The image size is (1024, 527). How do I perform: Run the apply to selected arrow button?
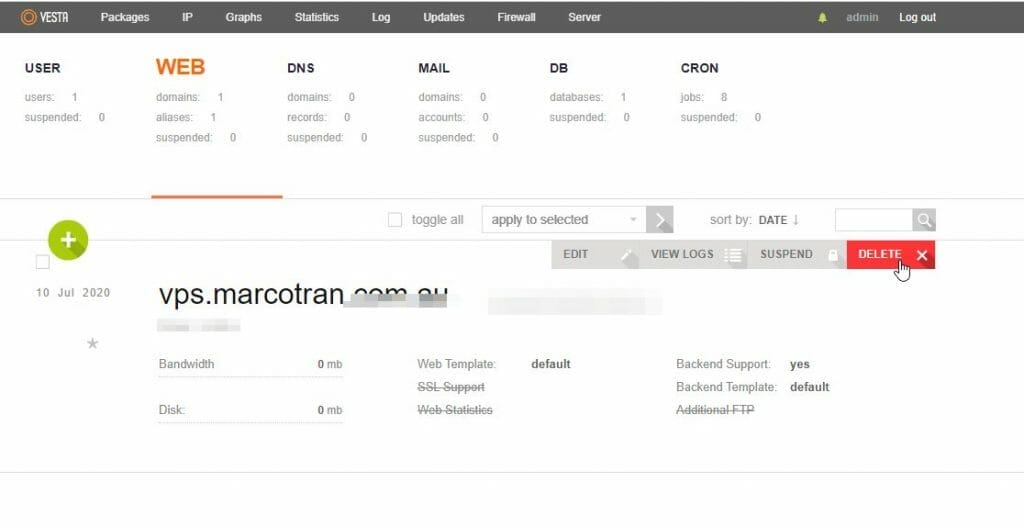(660, 220)
